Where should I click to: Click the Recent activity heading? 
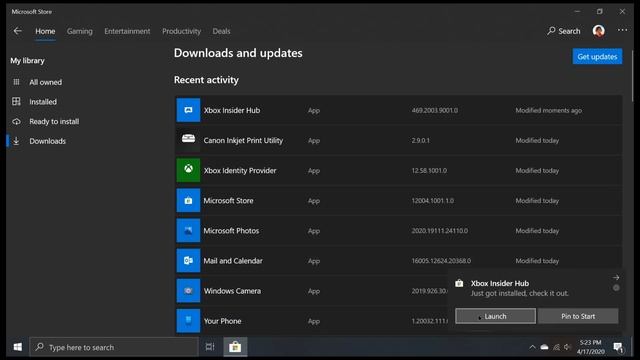pos(206,80)
